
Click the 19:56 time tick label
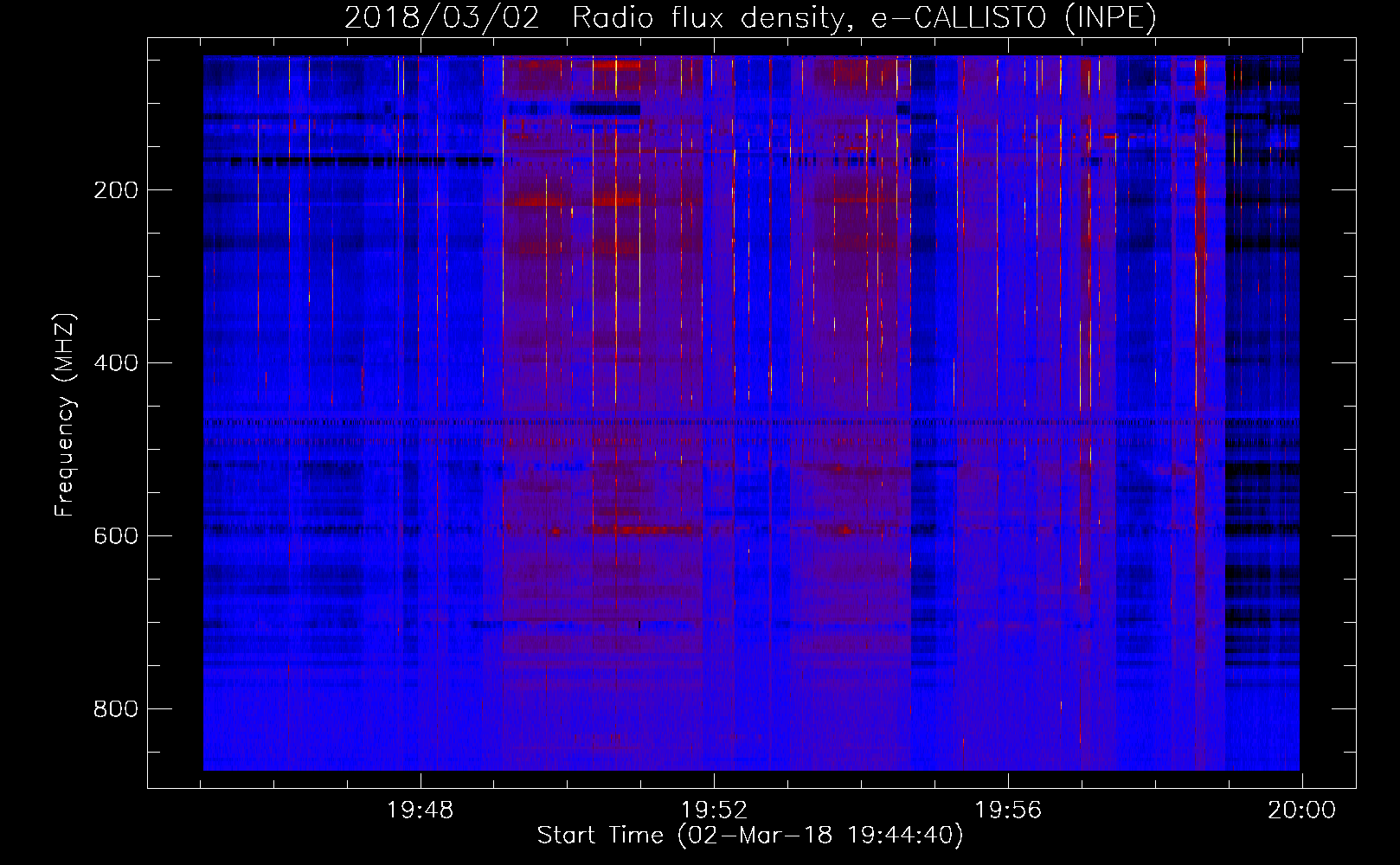coord(1008,811)
